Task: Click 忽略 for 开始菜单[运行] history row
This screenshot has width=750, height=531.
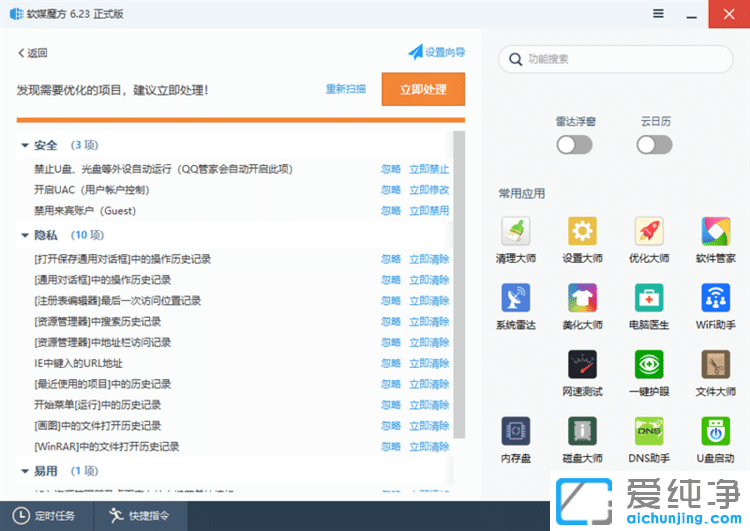Action: [391, 405]
